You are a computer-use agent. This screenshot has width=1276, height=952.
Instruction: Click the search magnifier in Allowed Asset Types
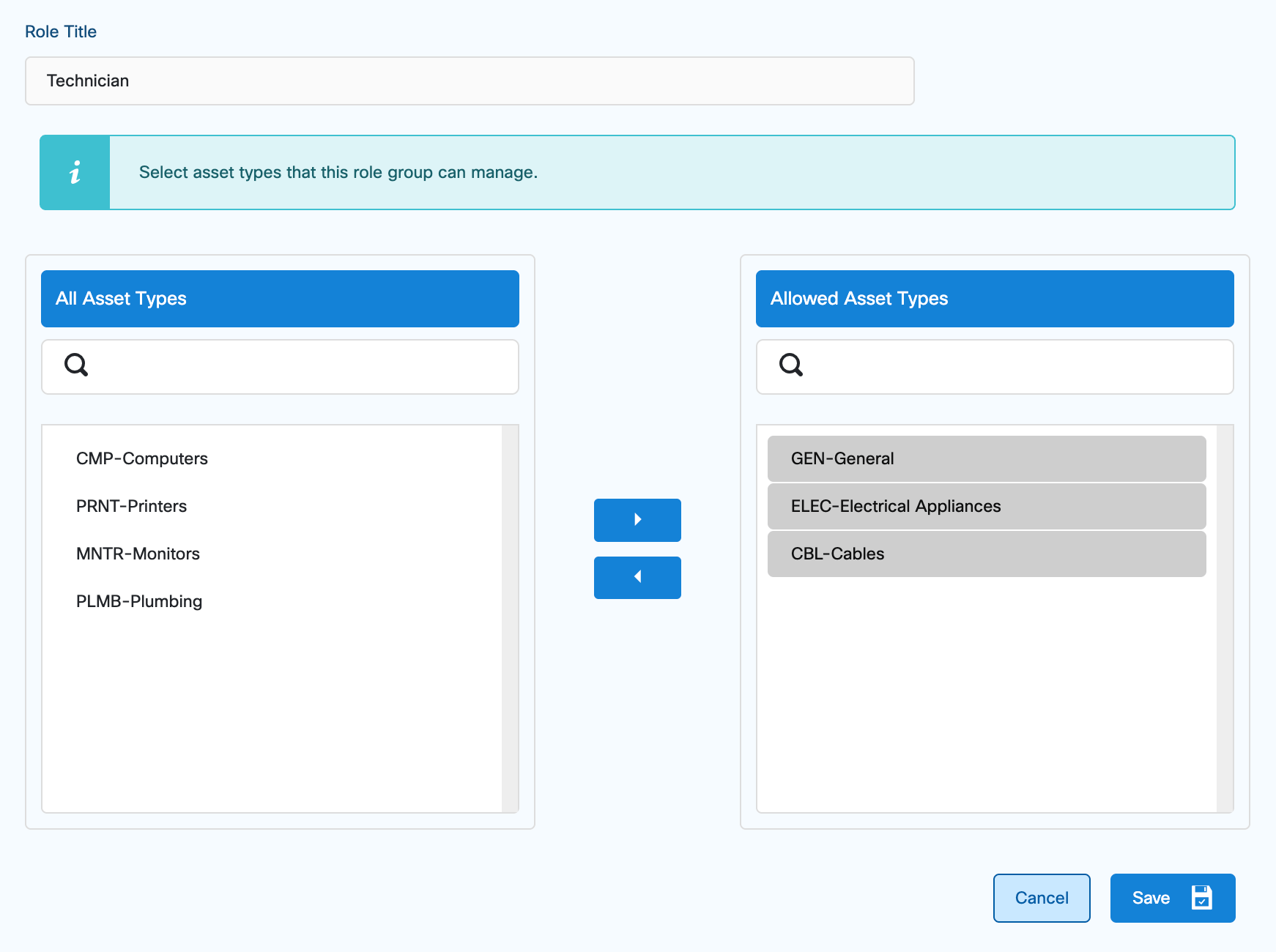point(791,366)
